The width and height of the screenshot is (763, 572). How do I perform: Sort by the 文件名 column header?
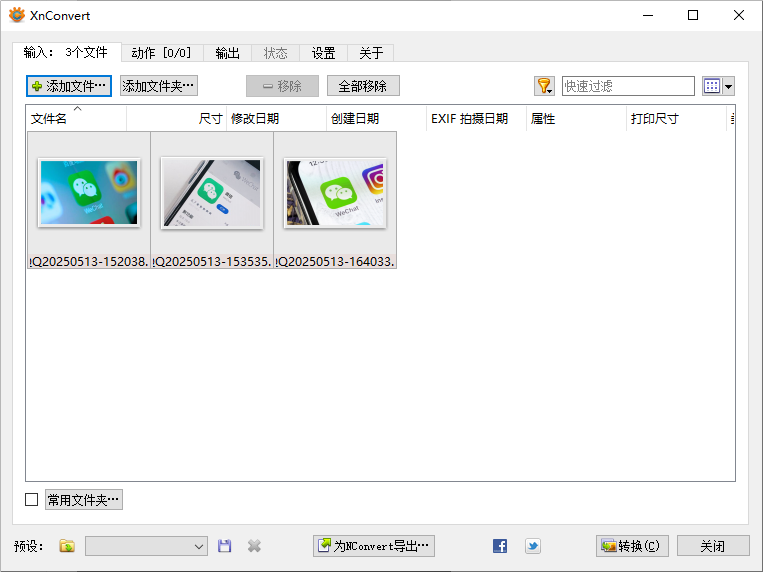76,118
